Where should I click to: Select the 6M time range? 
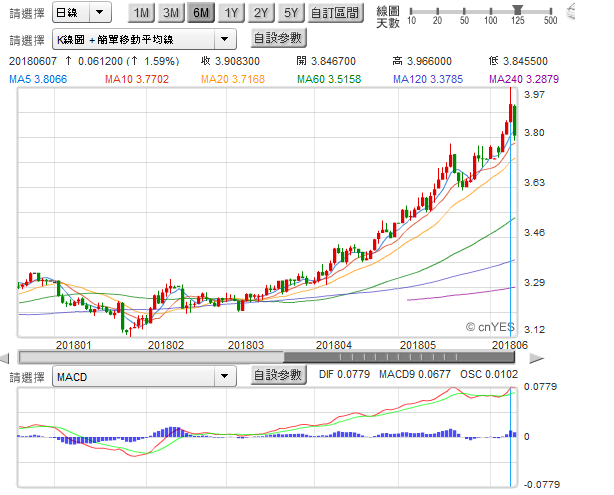201,13
